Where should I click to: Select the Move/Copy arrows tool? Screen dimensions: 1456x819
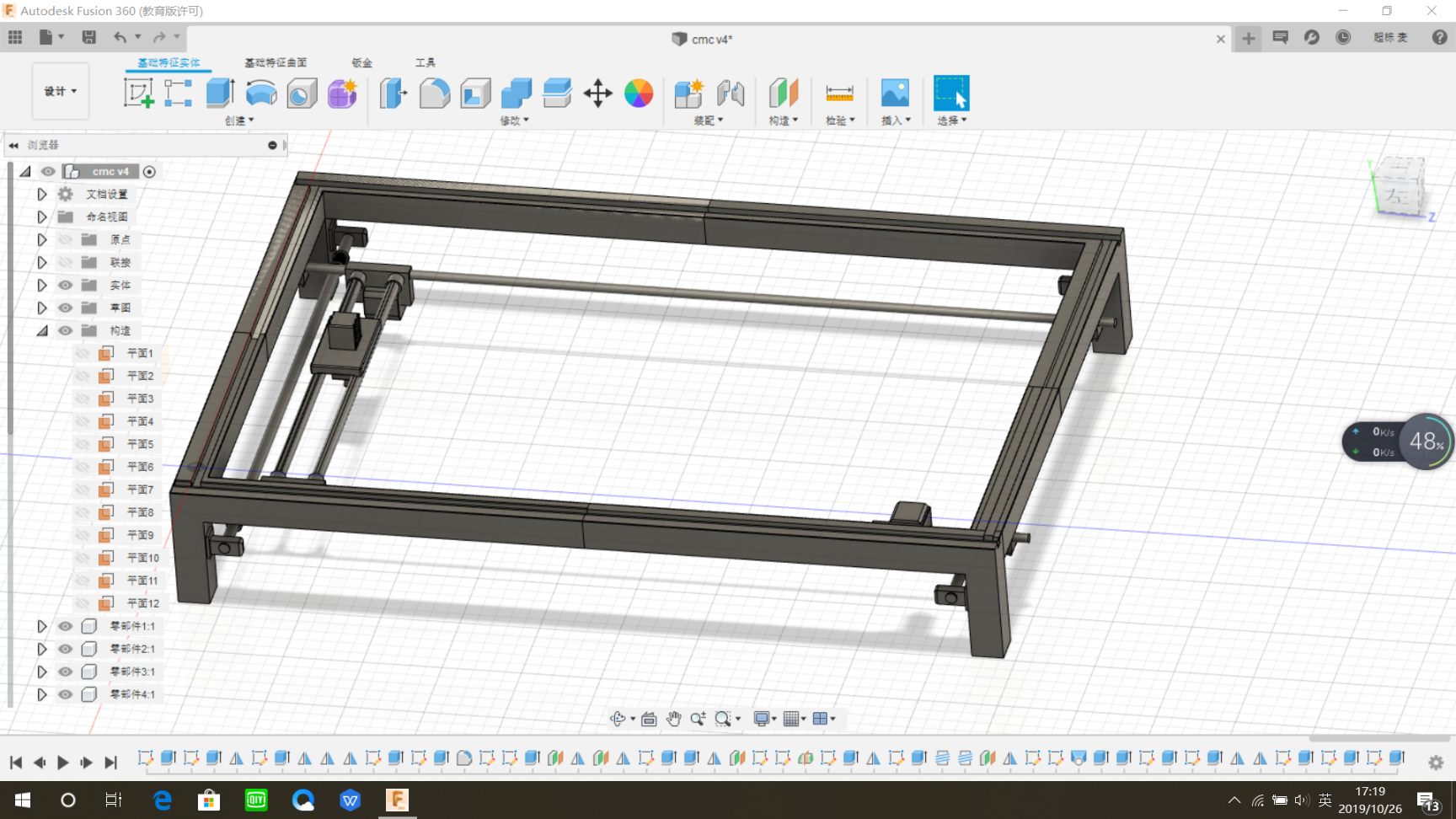597,93
